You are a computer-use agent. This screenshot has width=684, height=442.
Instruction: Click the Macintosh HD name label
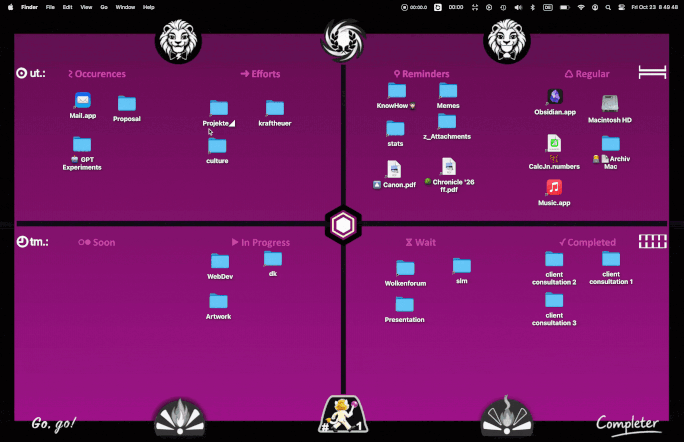[610, 120]
